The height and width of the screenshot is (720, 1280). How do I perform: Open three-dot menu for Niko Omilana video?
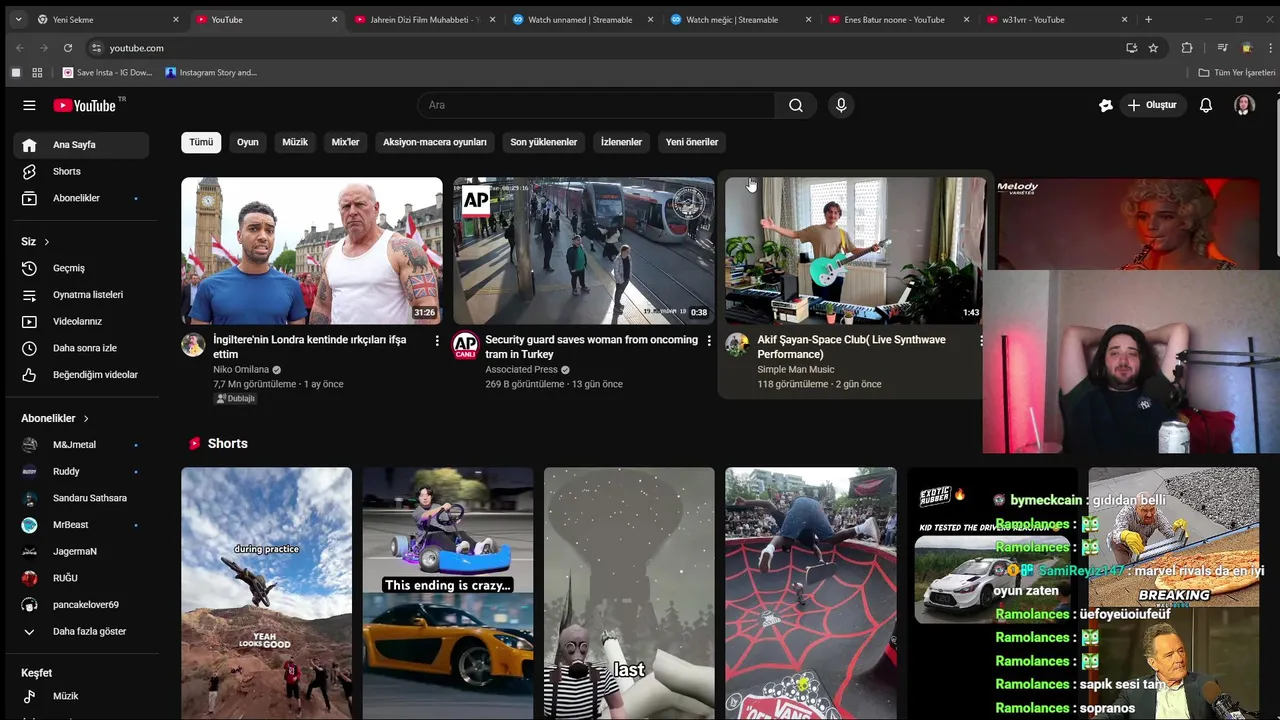coord(437,341)
